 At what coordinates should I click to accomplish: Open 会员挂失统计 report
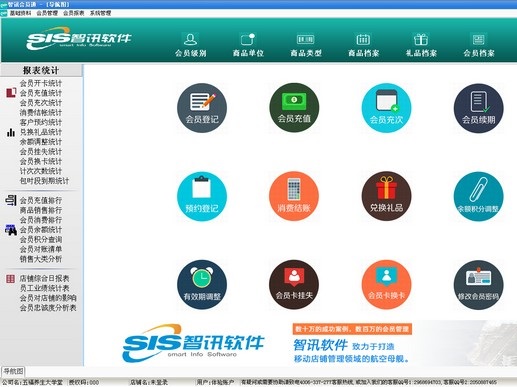click(x=41, y=151)
